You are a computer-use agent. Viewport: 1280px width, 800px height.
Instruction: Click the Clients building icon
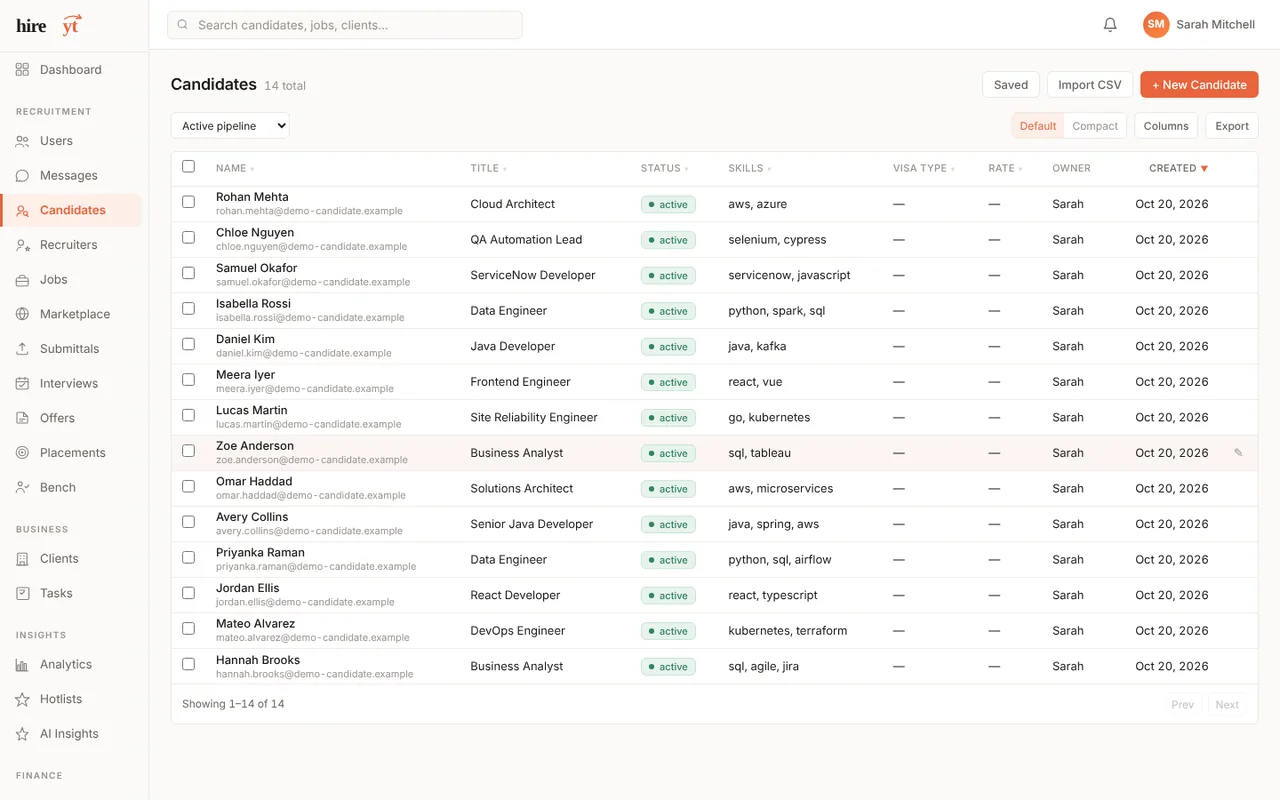tap(22, 559)
